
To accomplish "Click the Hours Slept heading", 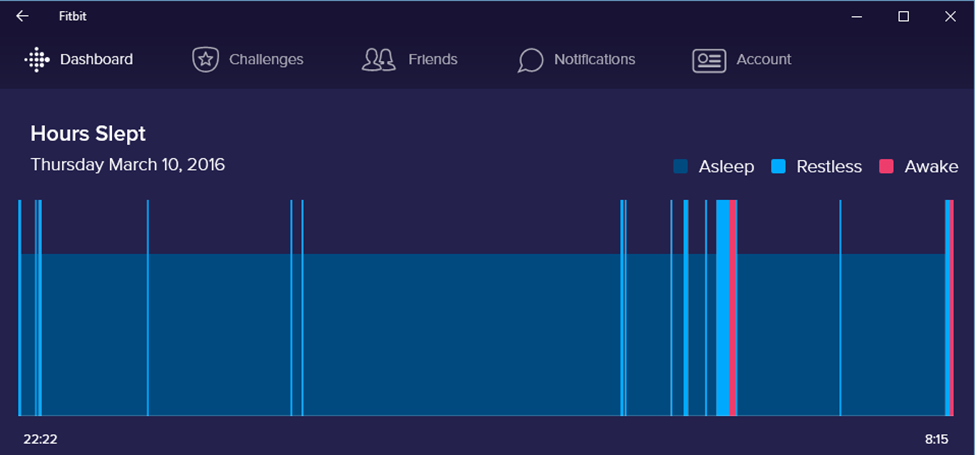I will click(88, 134).
